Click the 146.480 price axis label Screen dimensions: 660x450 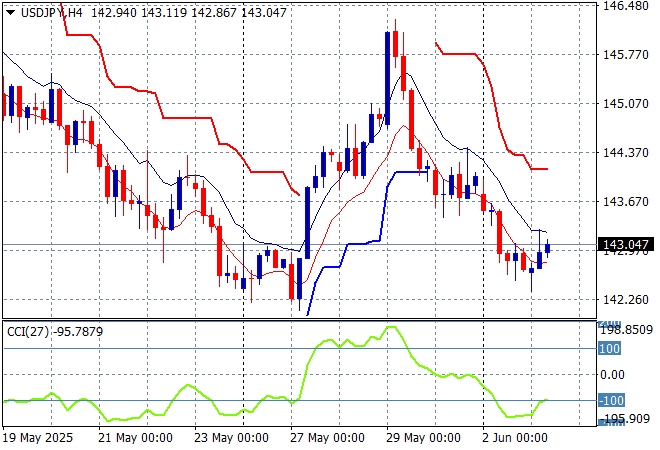(624, 6)
